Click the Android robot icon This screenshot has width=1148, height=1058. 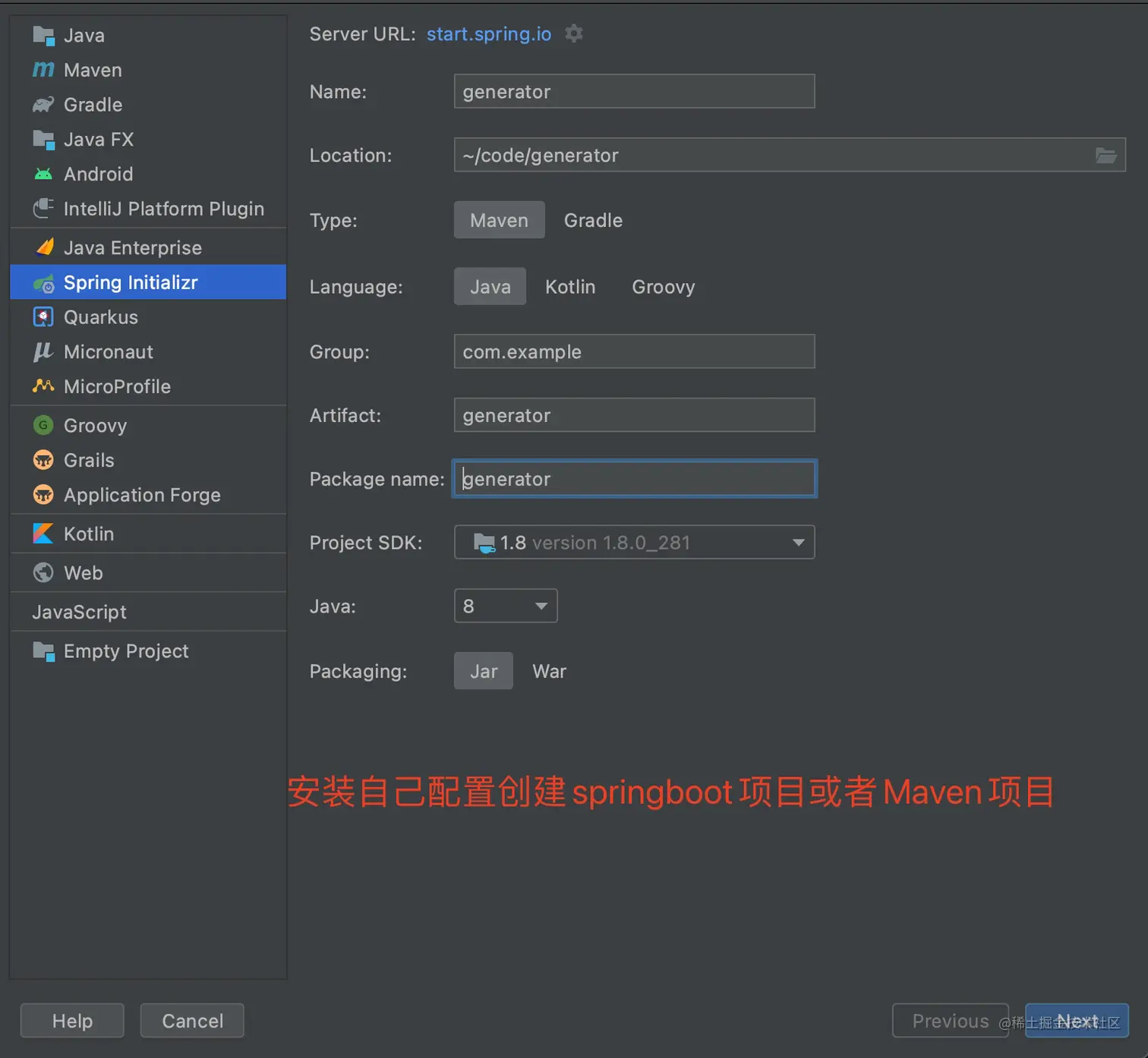pos(43,175)
